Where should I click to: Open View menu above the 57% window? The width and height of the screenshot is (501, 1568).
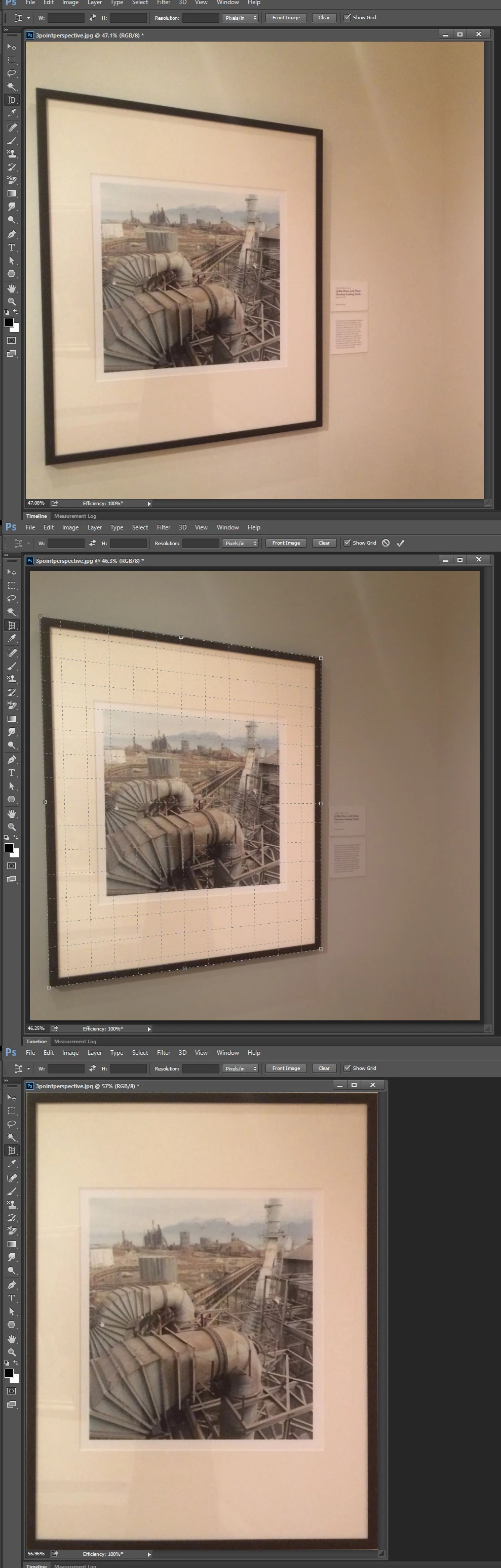(201, 1053)
